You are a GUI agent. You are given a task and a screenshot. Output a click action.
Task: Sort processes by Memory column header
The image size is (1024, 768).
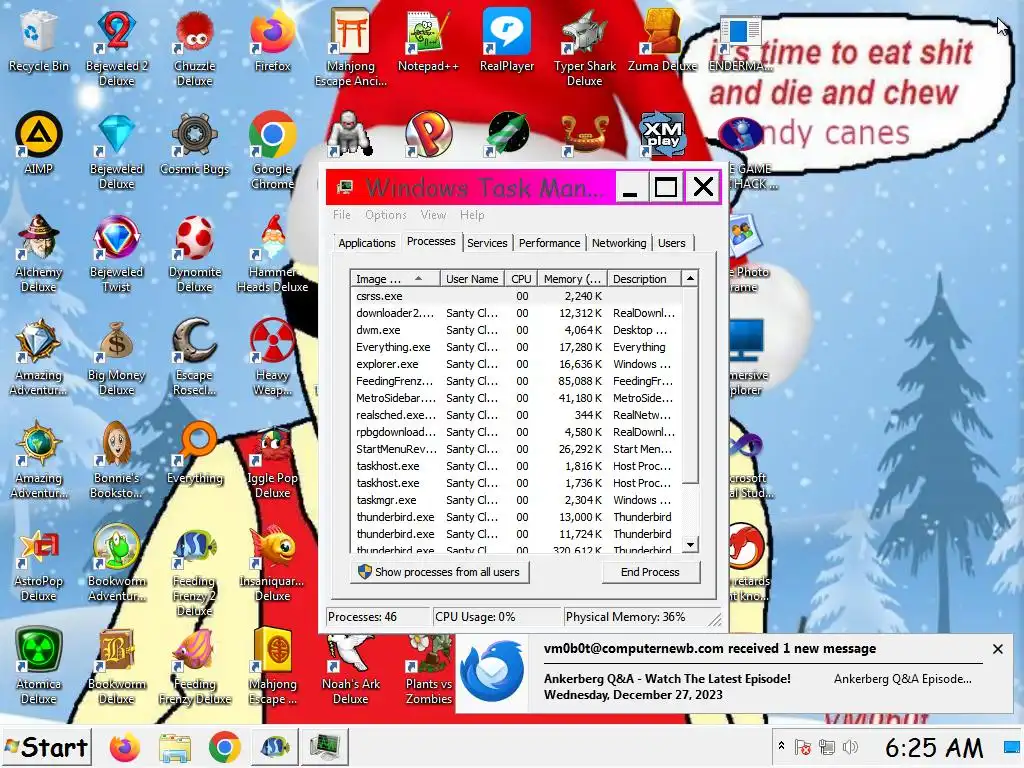(x=572, y=279)
